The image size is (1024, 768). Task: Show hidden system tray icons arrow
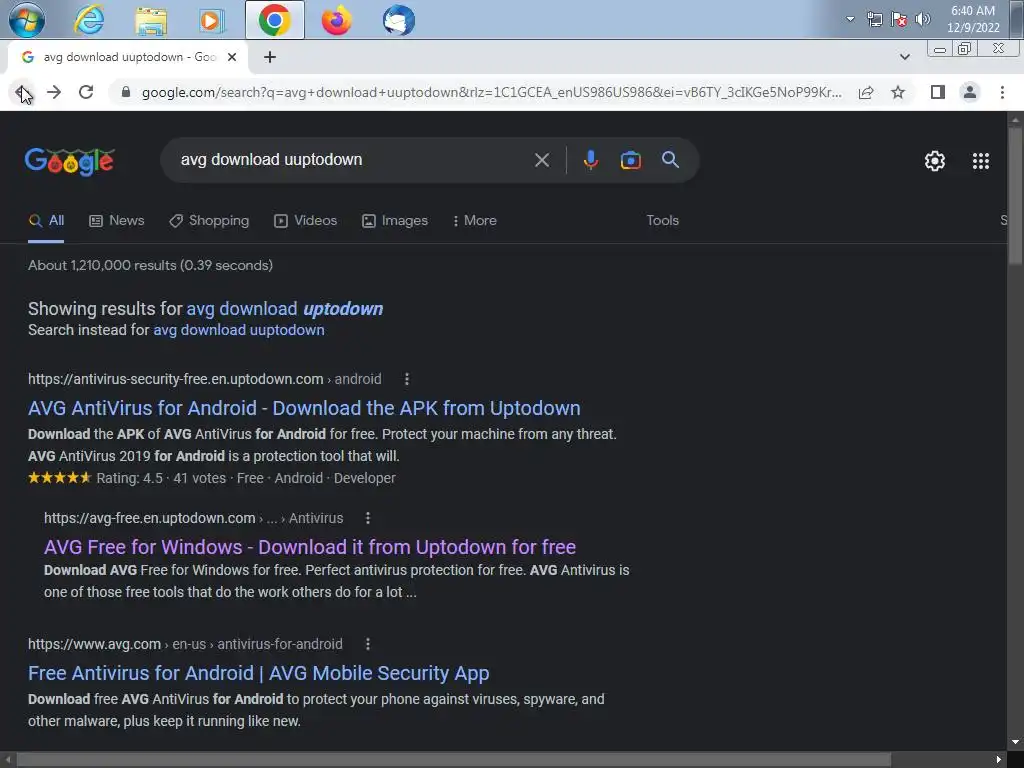click(x=850, y=19)
